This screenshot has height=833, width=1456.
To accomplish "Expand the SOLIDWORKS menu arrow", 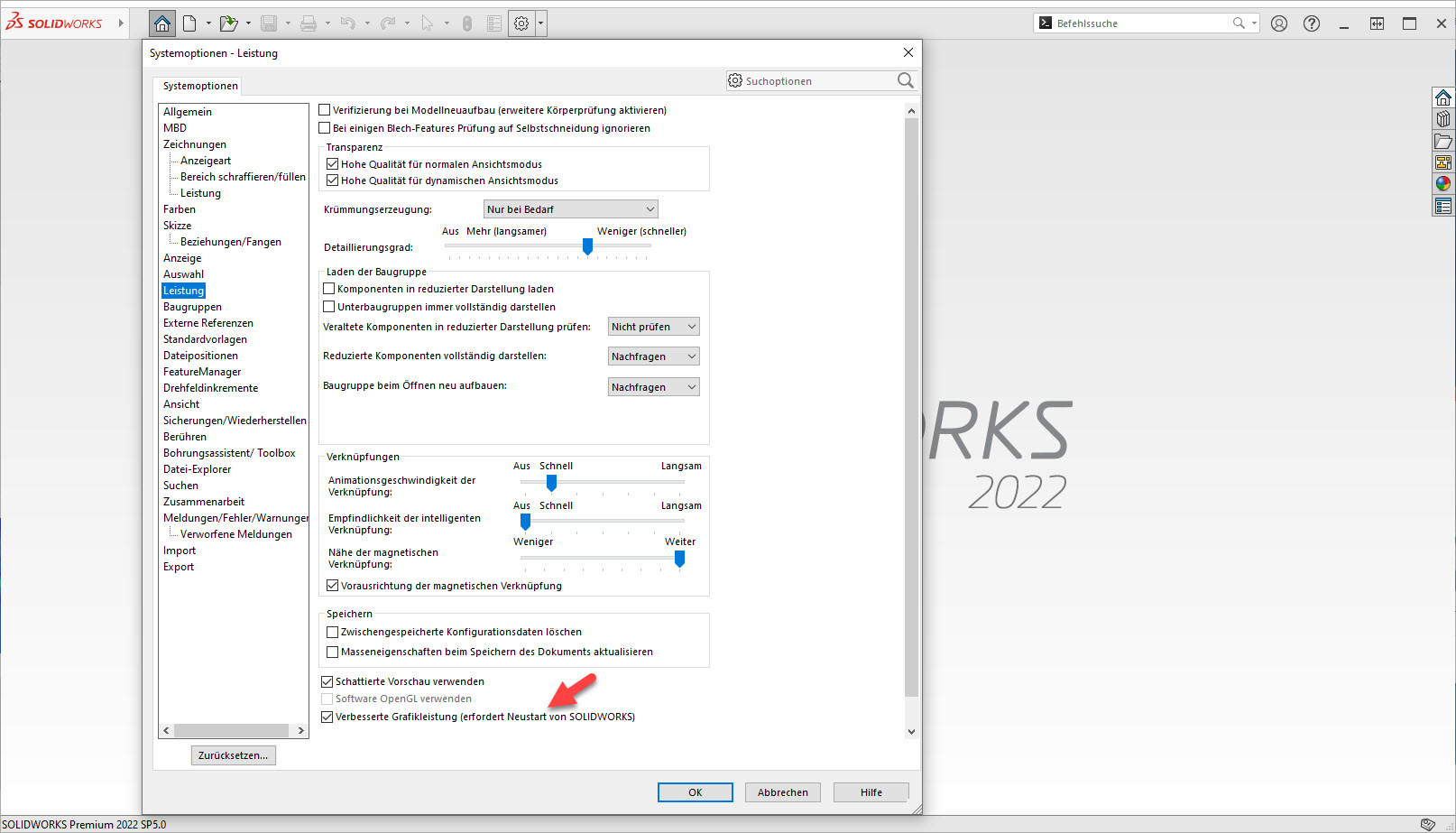I will [x=121, y=23].
